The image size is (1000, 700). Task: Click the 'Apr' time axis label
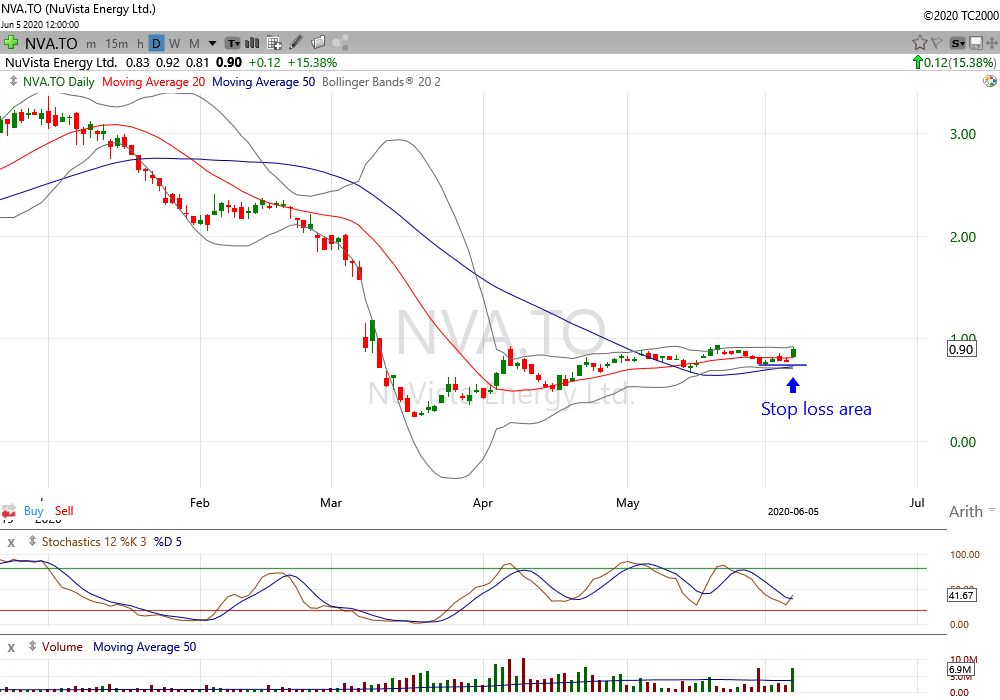[x=483, y=503]
